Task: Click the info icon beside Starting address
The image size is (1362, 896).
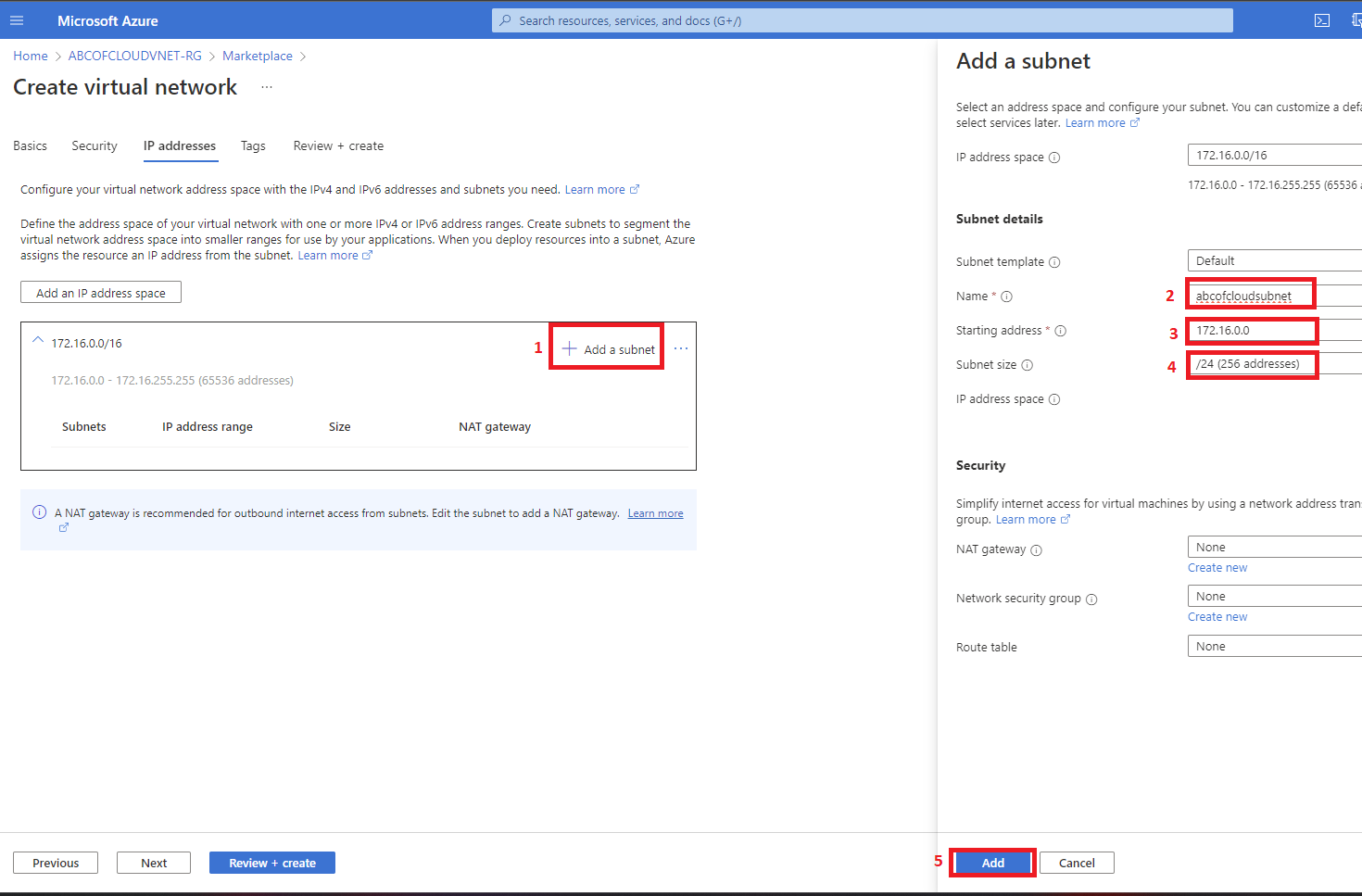Action: pos(1061,331)
